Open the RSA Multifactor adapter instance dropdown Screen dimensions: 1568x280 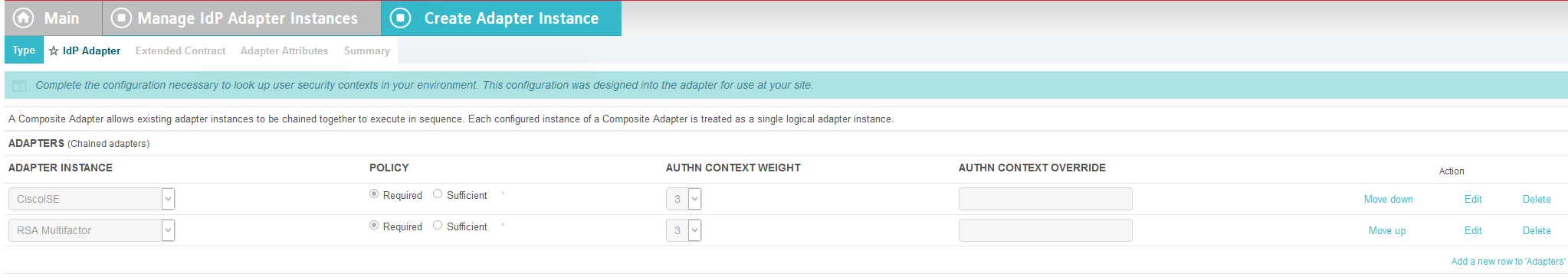point(92,230)
